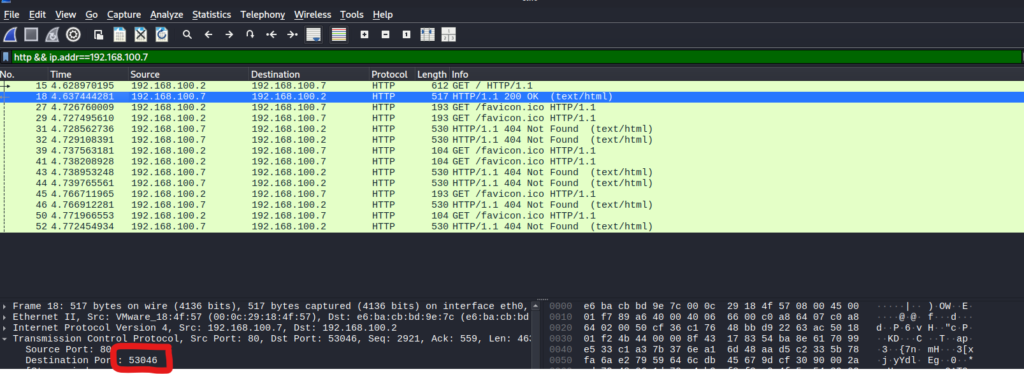Screen dimensions: 1024x374
Task: Open the Wireless menu
Action: click(x=312, y=14)
